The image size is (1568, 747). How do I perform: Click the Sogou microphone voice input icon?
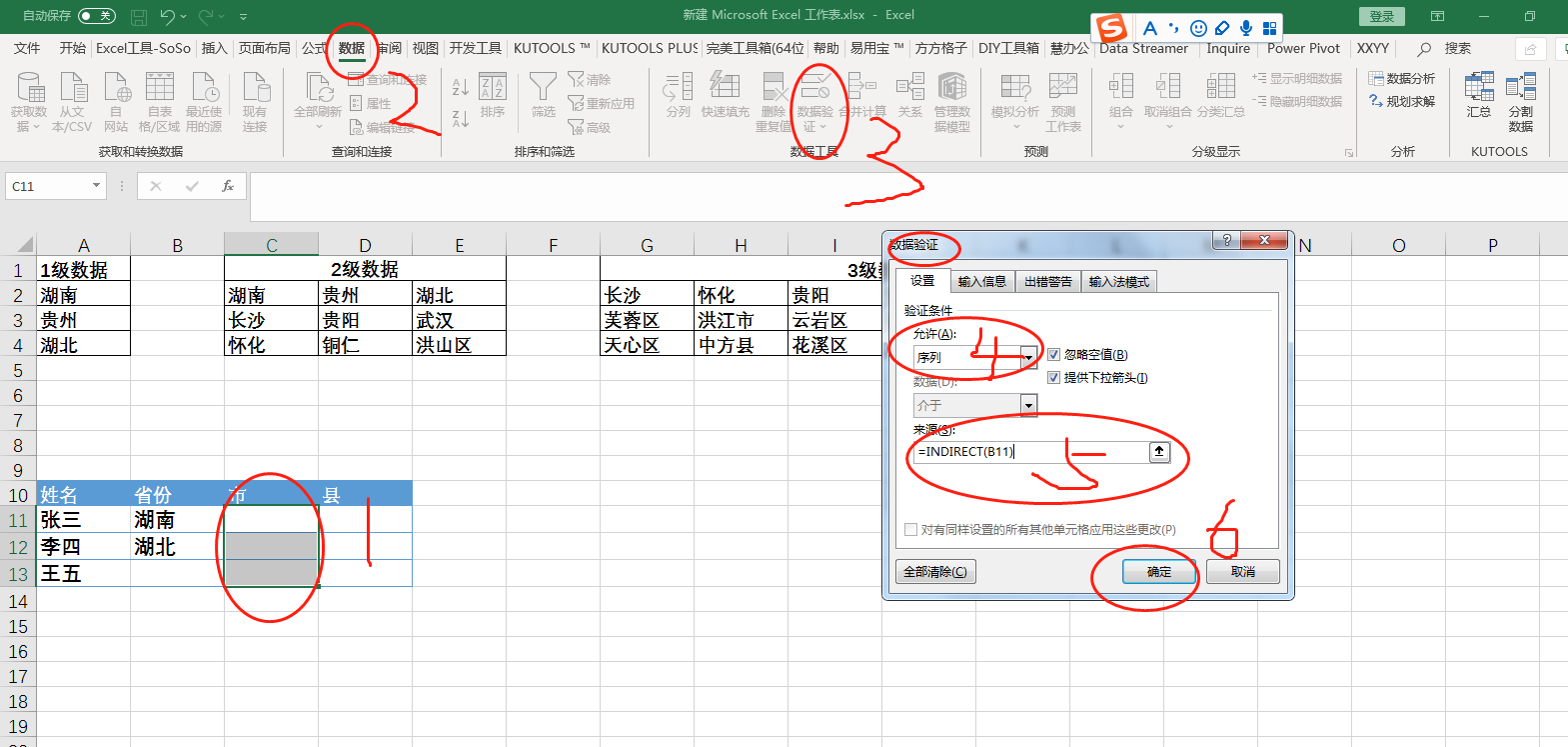click(1246, 28)
